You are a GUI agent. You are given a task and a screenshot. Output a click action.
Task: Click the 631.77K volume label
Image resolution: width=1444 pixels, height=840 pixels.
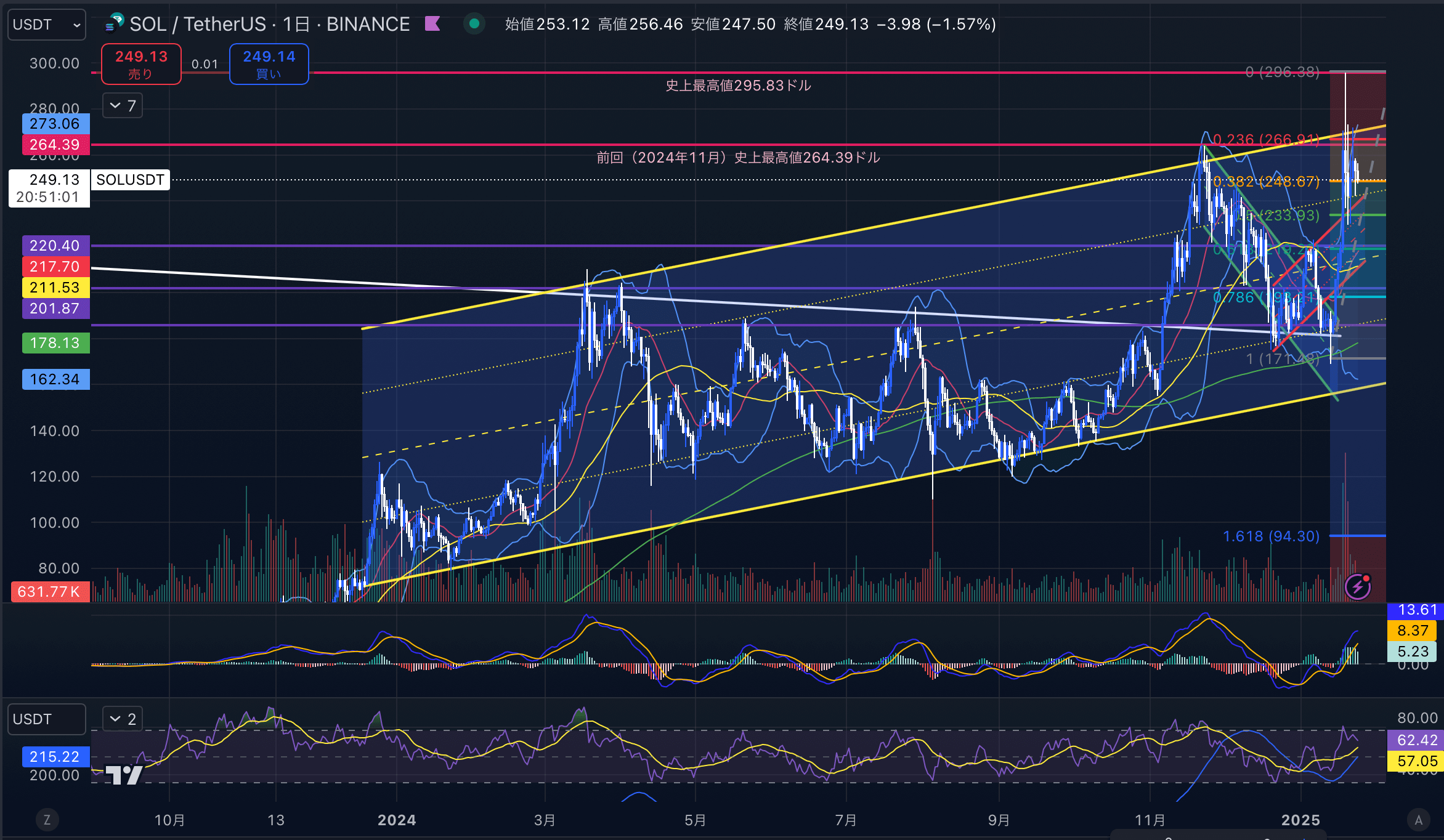click(x=50, y=592)
